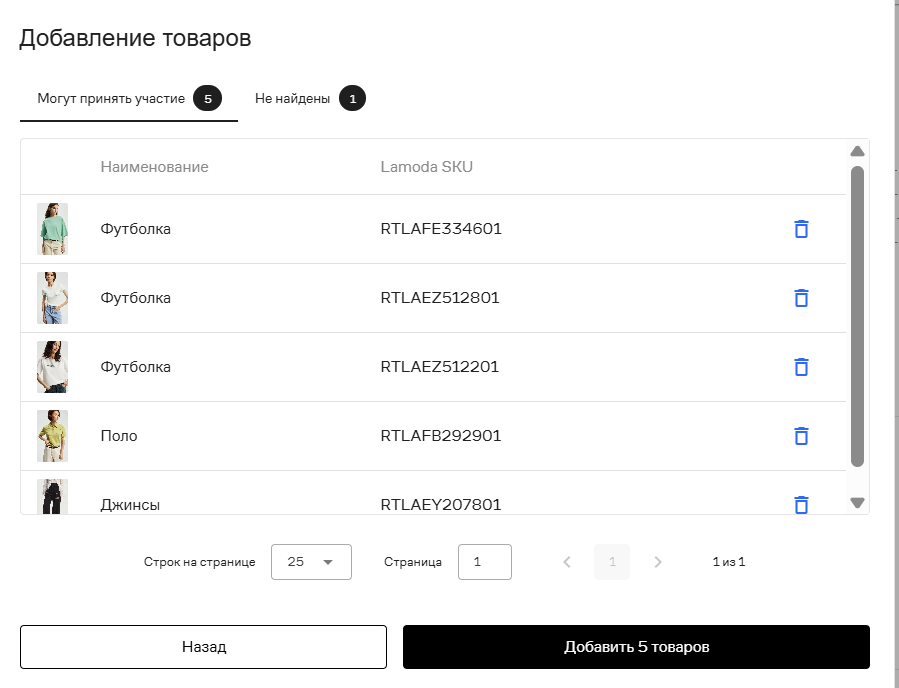
Task: Open thumbnail of the RTLAEZ512201 white T-shirt
Action: (x=53, y=367)
